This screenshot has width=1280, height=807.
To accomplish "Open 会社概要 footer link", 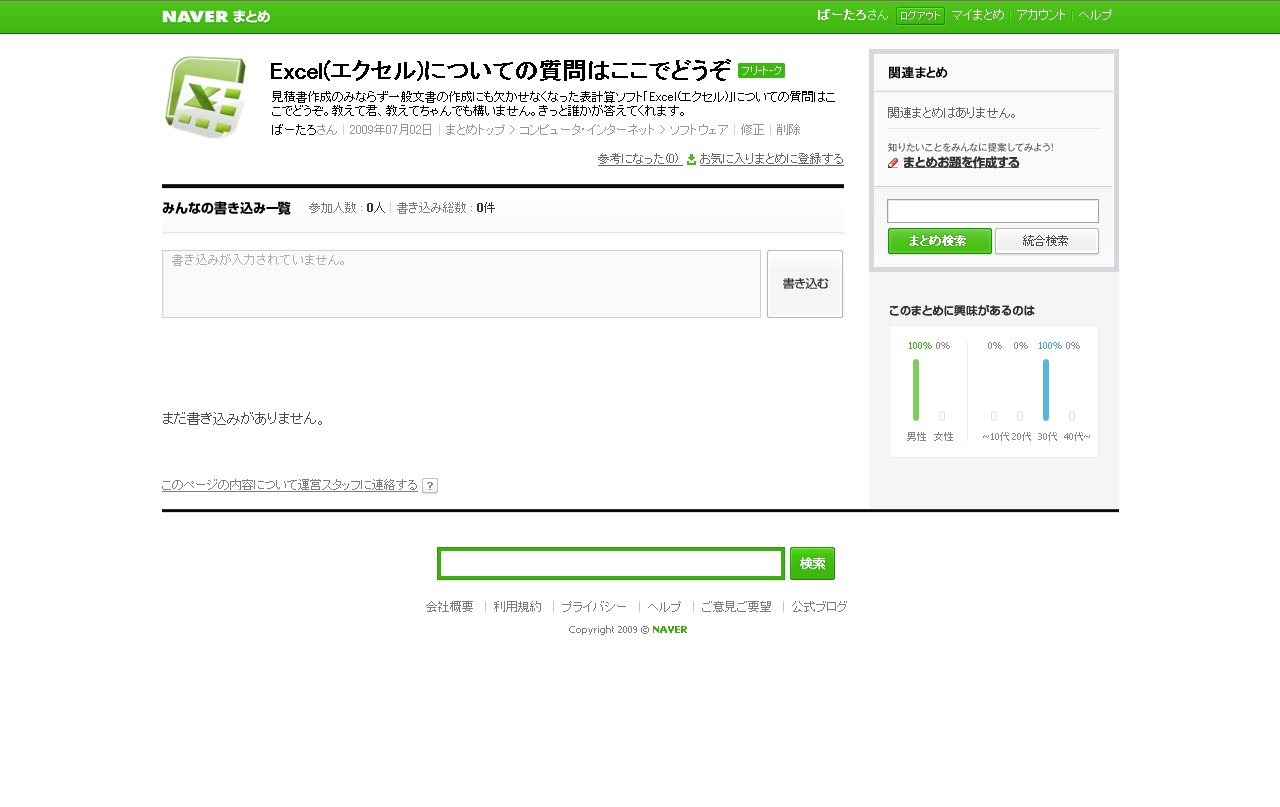I will (450, 607).
